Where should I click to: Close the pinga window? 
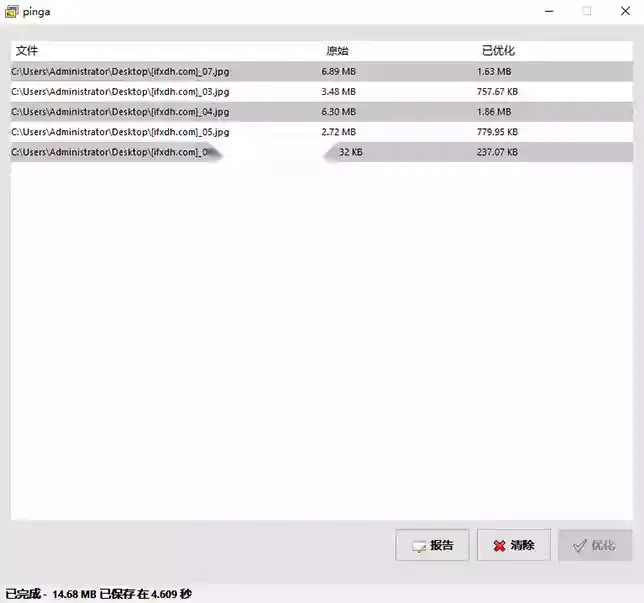(626, 11)
